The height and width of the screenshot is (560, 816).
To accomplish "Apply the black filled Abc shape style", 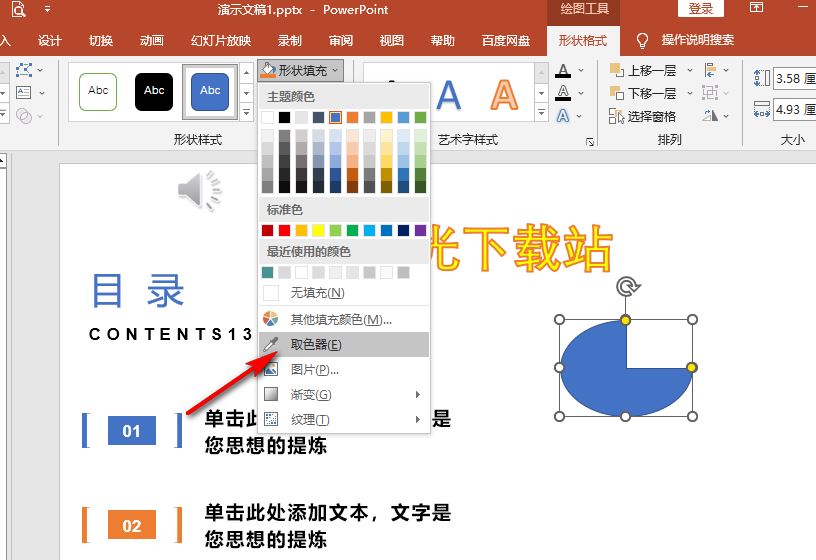I will [x=154, y=91].
